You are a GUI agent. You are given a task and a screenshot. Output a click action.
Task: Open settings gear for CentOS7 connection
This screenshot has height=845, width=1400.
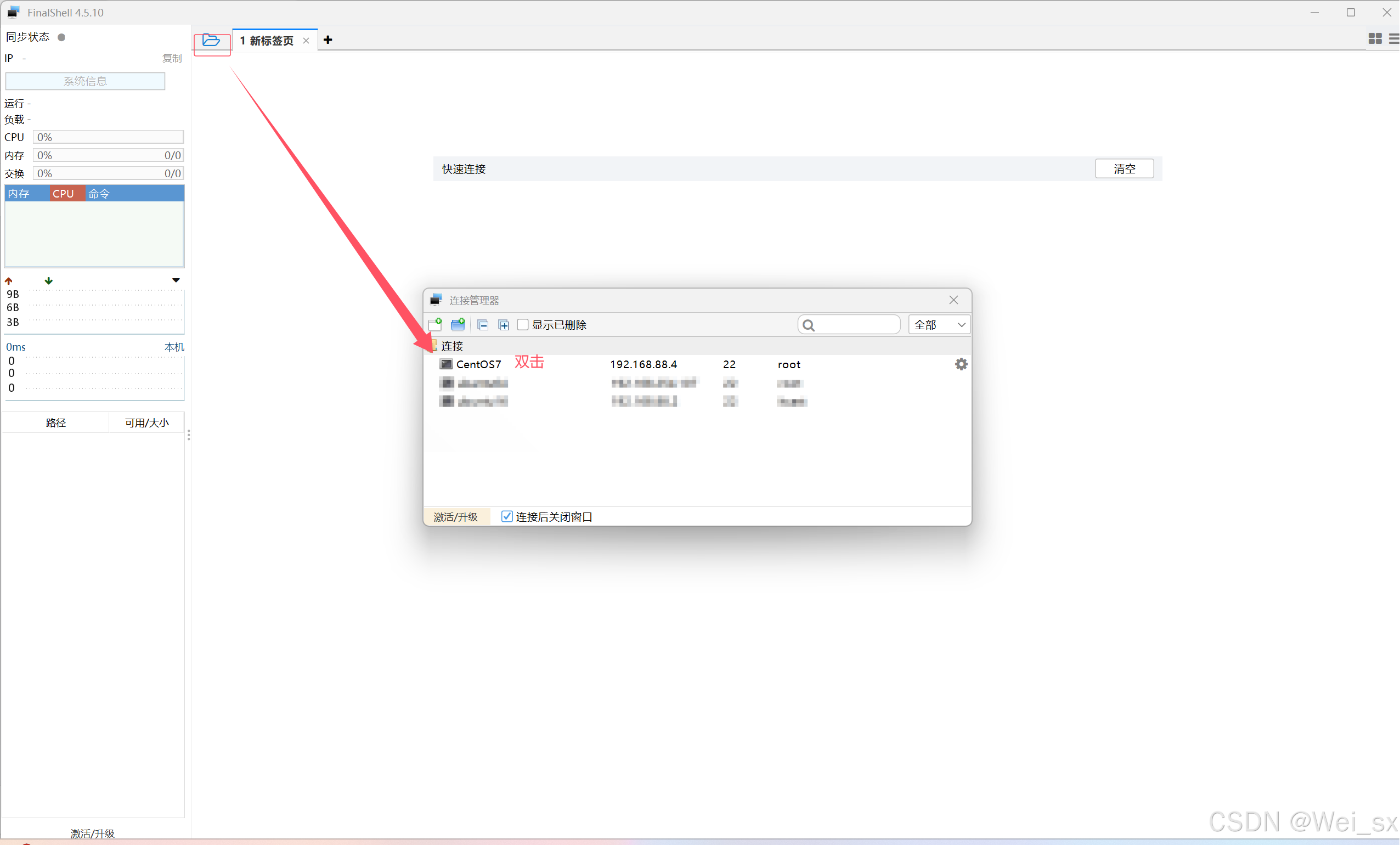(x=961, y=364)
